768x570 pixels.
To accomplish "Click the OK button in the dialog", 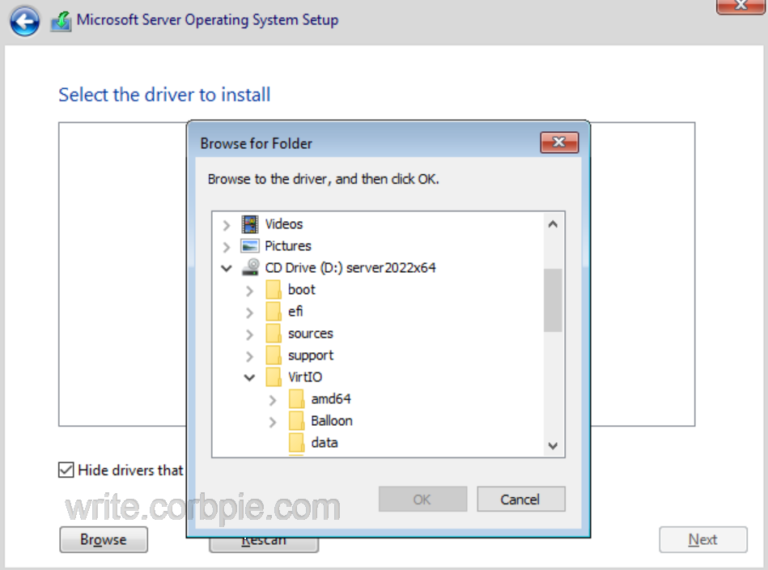I will (422, 499).
